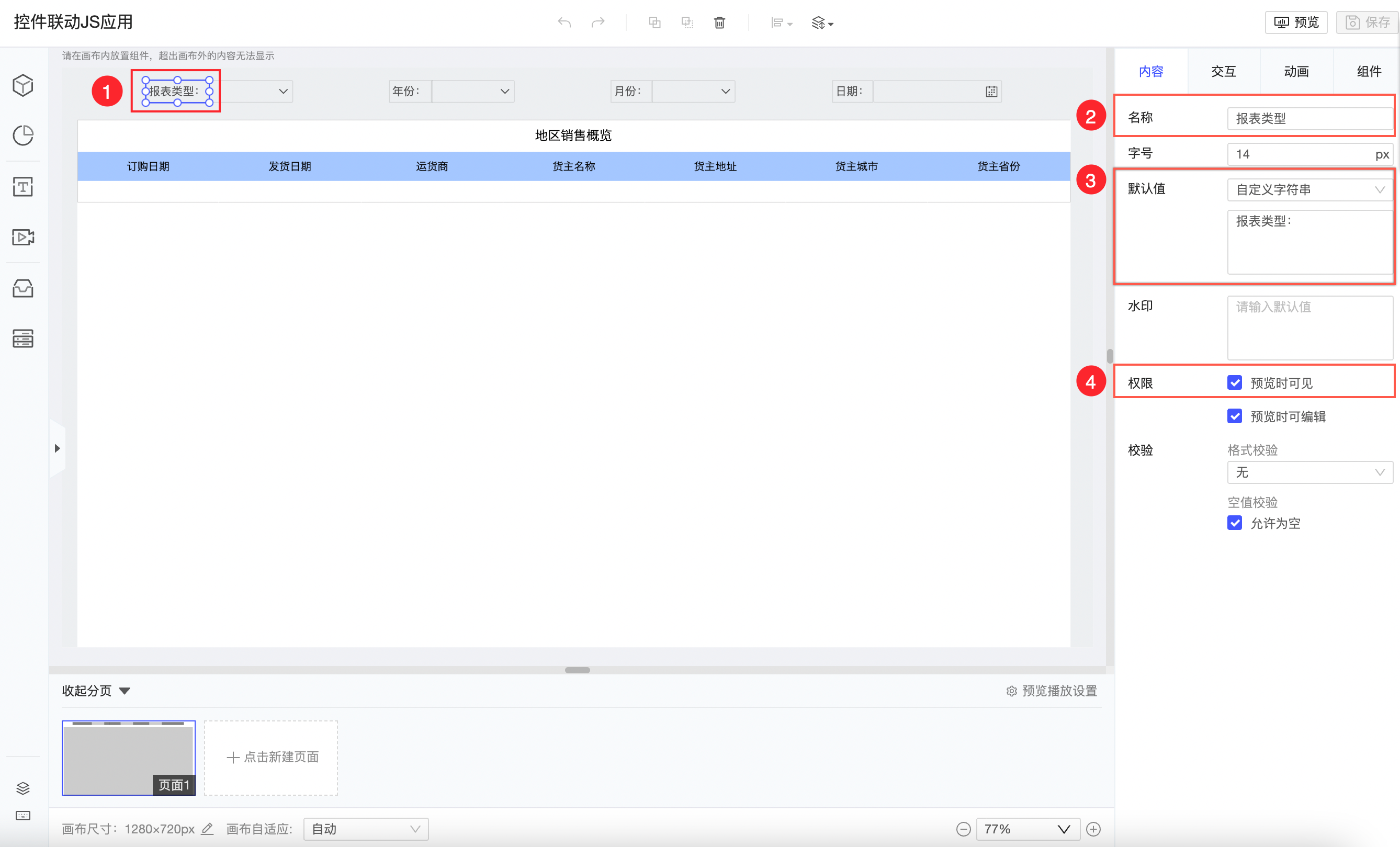Edit canvas size with pencil icon
Image resolution: width=1400 pixels, height=847 pixels.
tap(207, 829)
